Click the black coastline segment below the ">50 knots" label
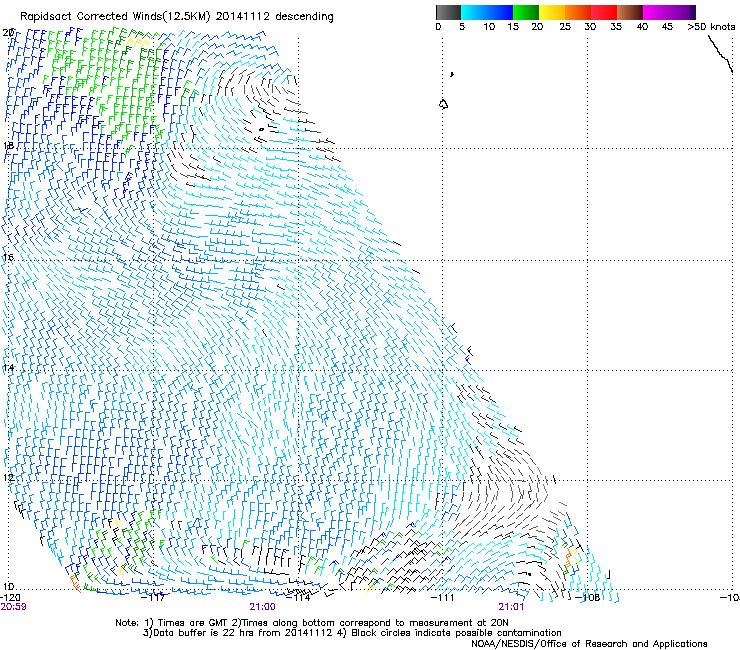The height and width of the screenshot is (650, 740). click(720, 53)
